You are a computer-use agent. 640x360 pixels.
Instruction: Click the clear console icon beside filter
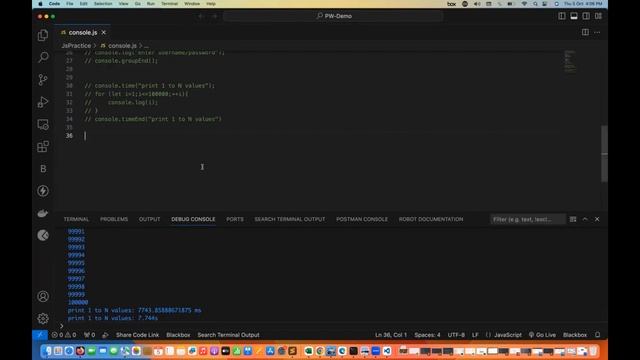click(573, 219)
